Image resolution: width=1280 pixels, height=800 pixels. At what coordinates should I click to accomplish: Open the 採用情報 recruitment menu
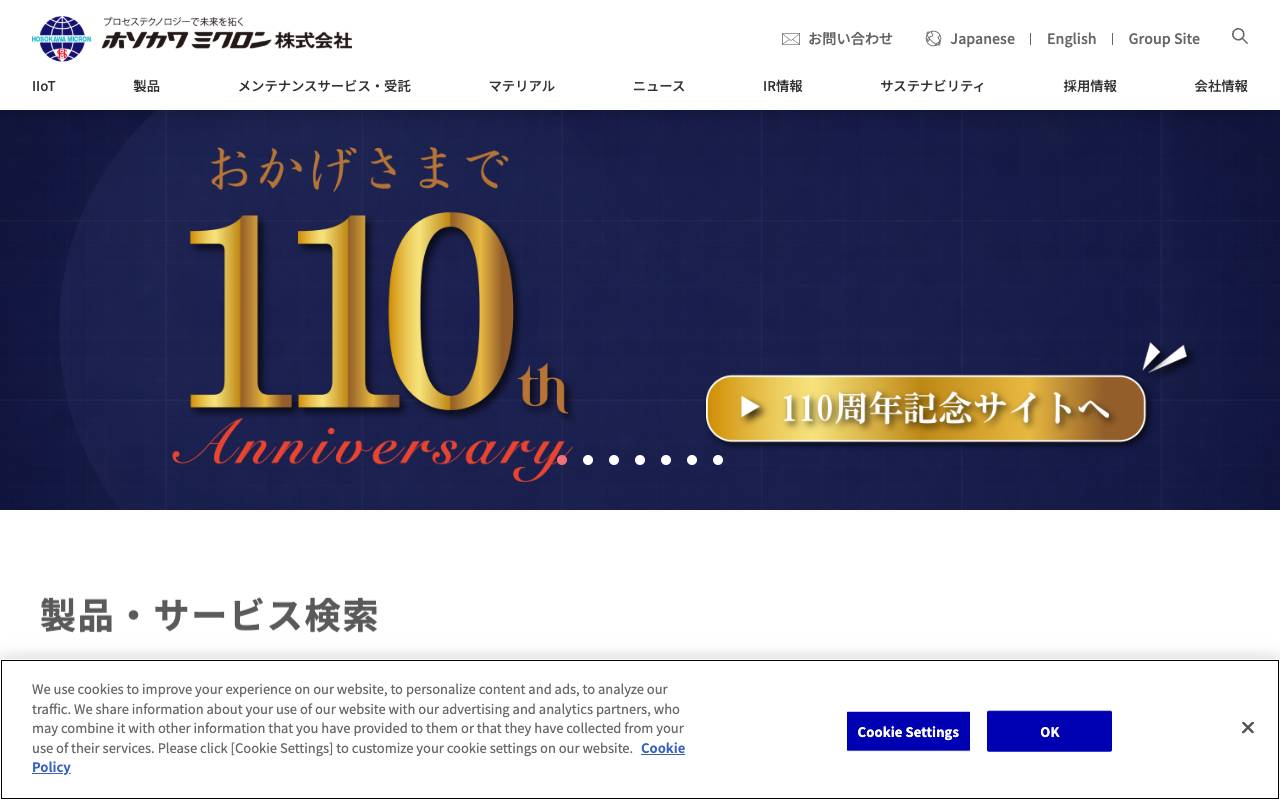pos(1089,86)
